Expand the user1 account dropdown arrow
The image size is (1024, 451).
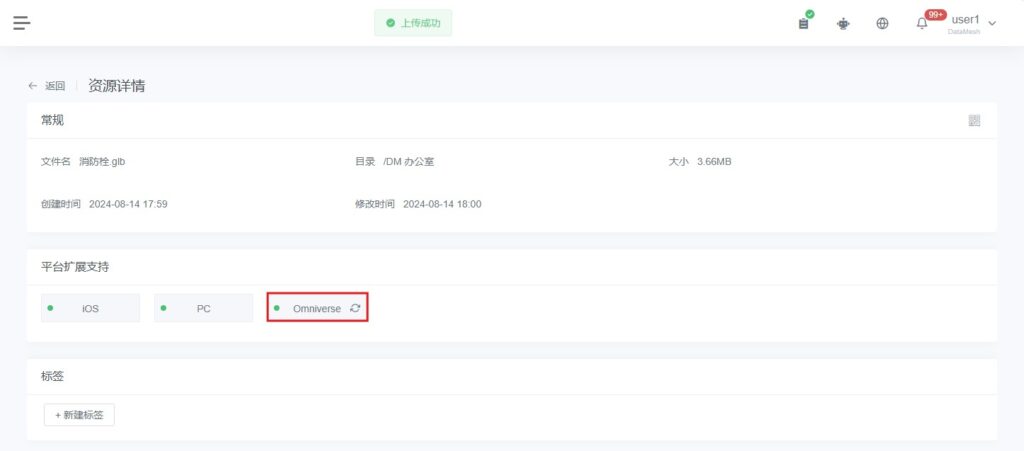click(992, 24)
